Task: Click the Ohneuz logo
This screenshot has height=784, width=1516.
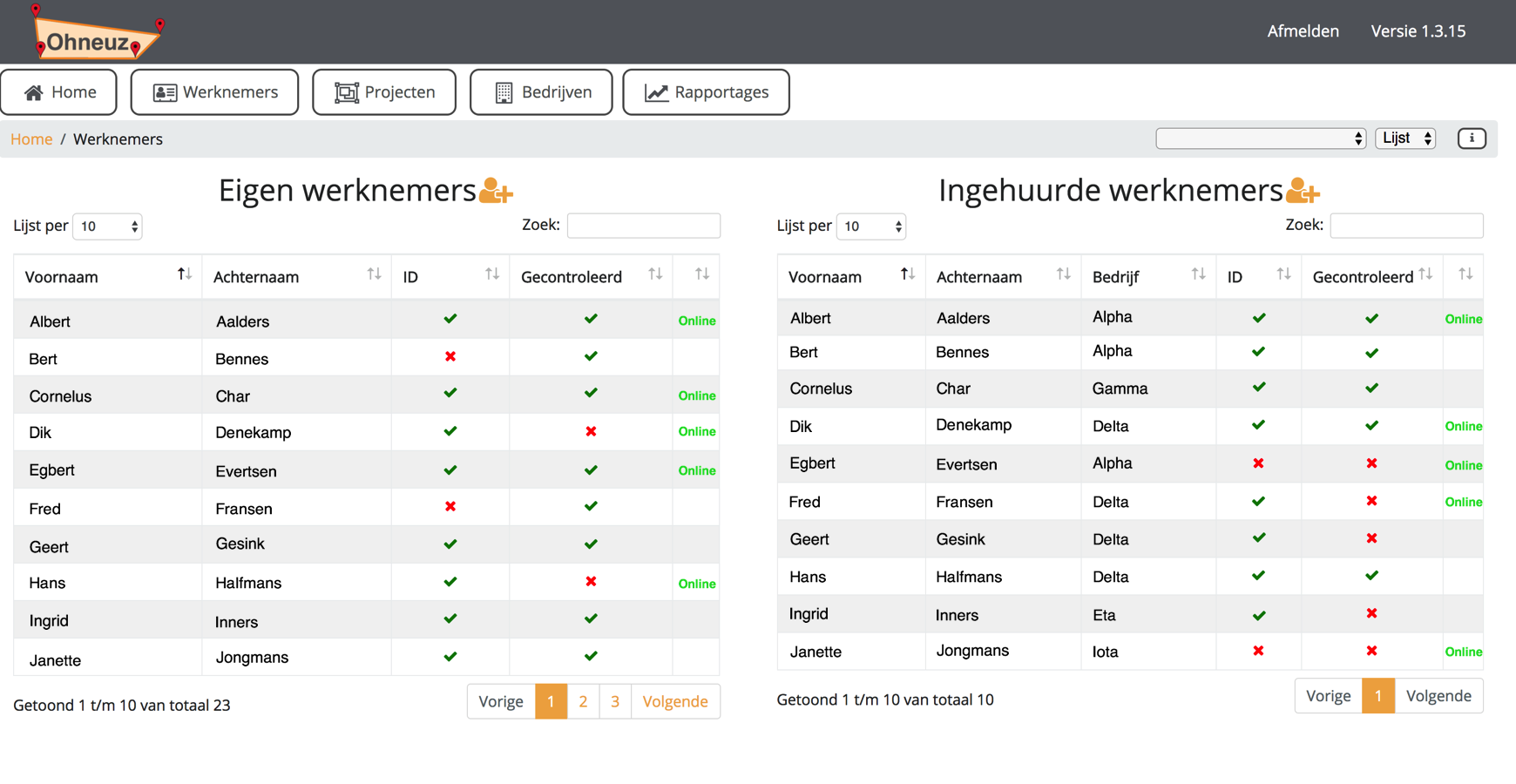Action: pyautogui.click(x=96, y=35)
